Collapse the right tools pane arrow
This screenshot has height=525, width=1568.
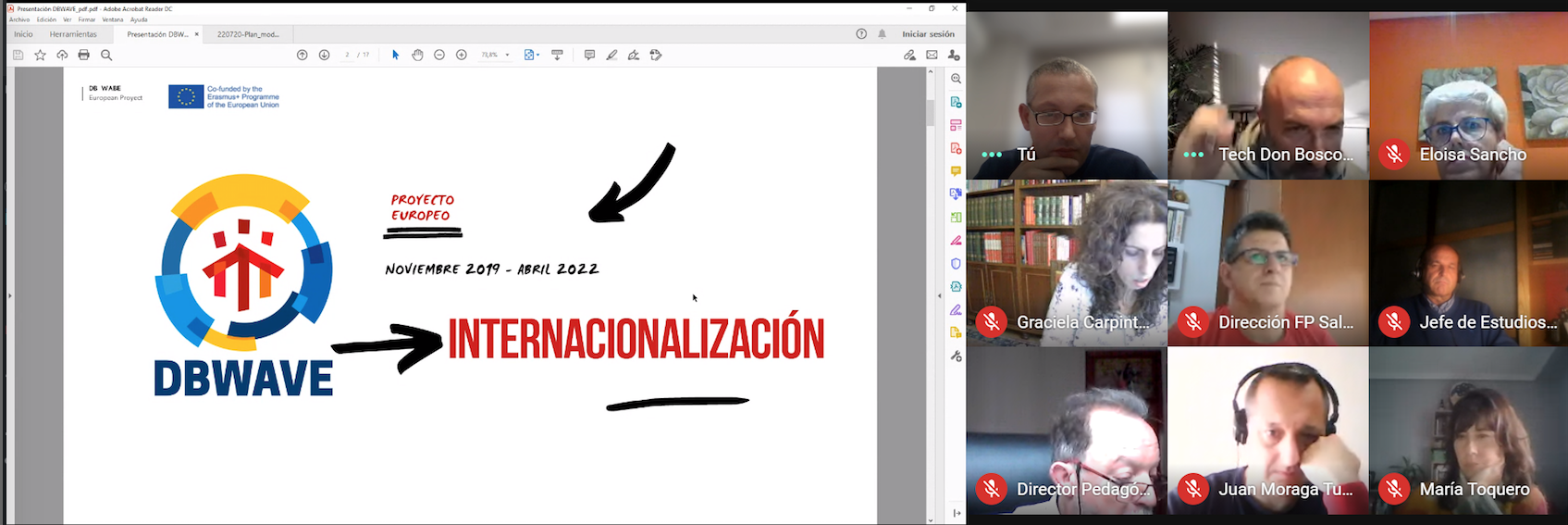[x=939, y=295]
